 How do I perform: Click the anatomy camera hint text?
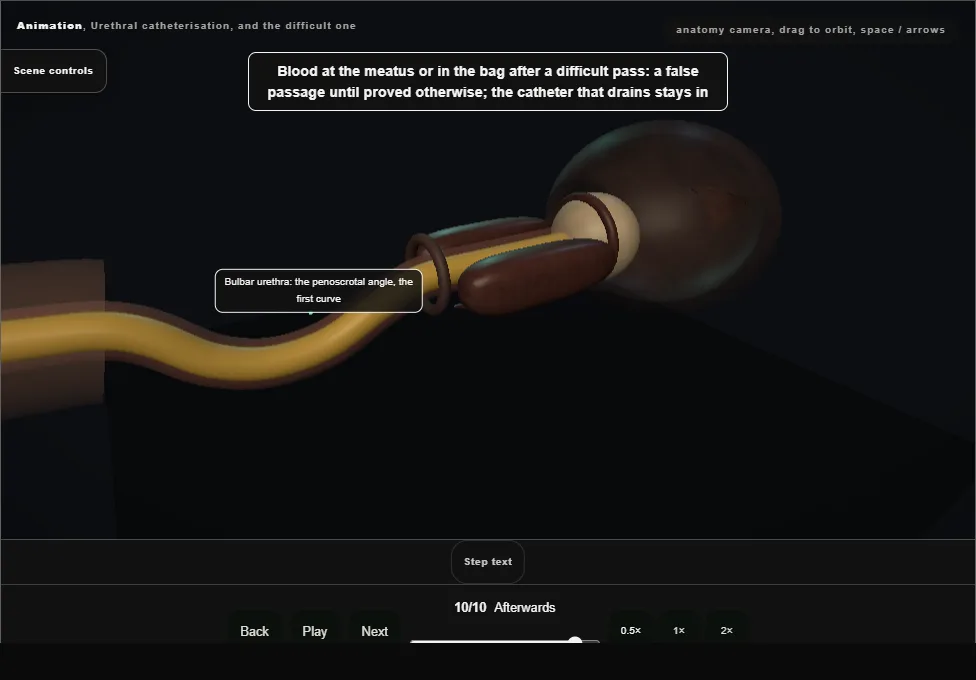point(810,30)
